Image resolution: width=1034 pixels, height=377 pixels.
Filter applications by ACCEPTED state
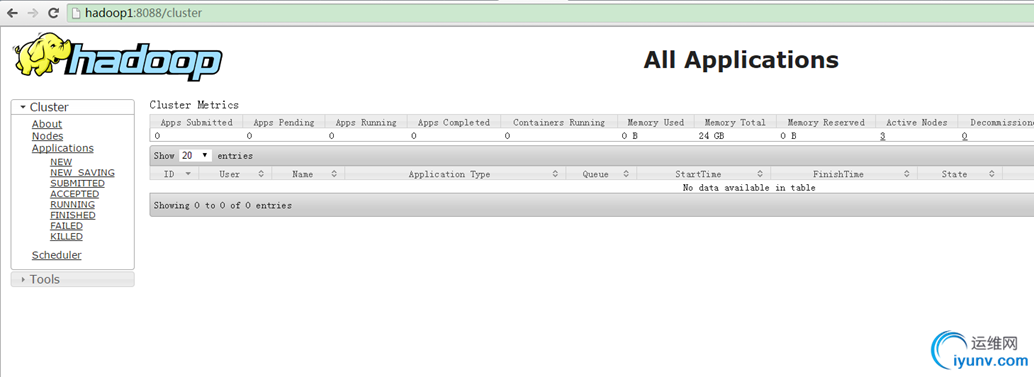coord(75,194)
